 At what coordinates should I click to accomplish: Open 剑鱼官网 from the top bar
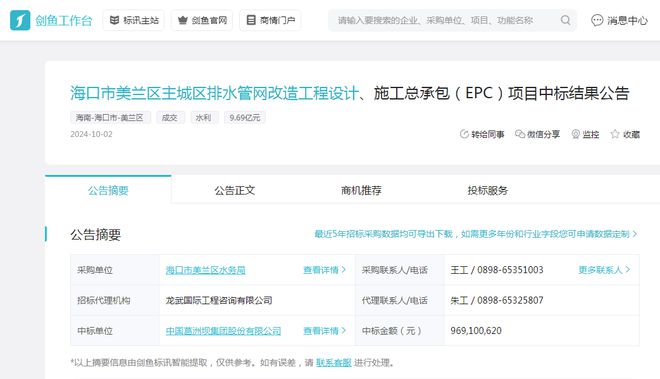(x=202, y=20)
